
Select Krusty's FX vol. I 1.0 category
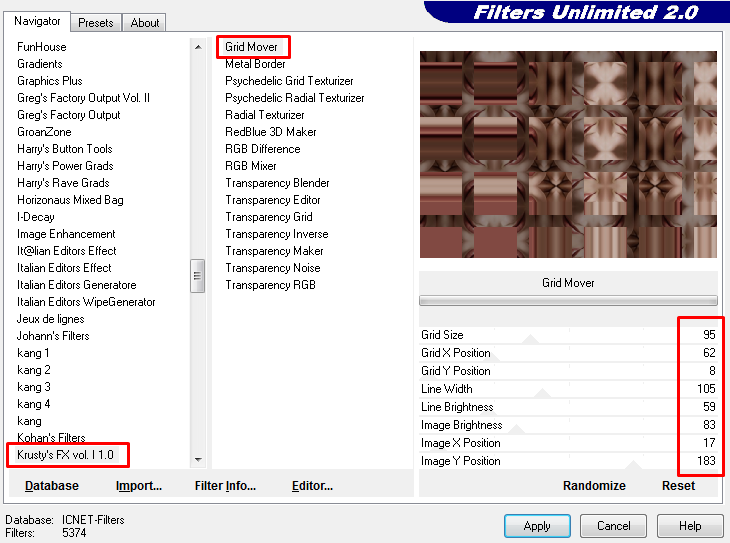point(66,455)
